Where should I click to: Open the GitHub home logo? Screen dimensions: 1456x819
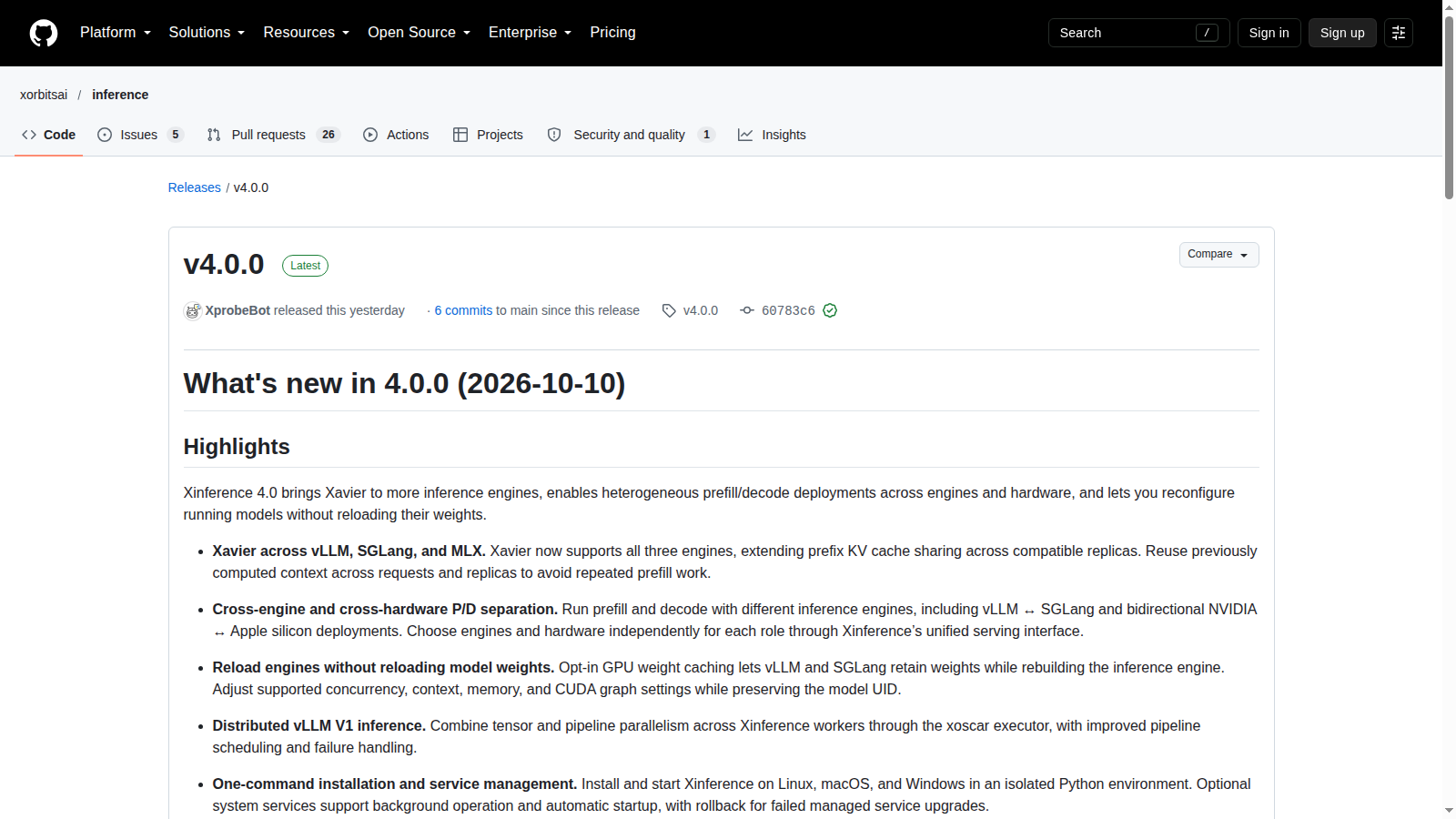44,33
